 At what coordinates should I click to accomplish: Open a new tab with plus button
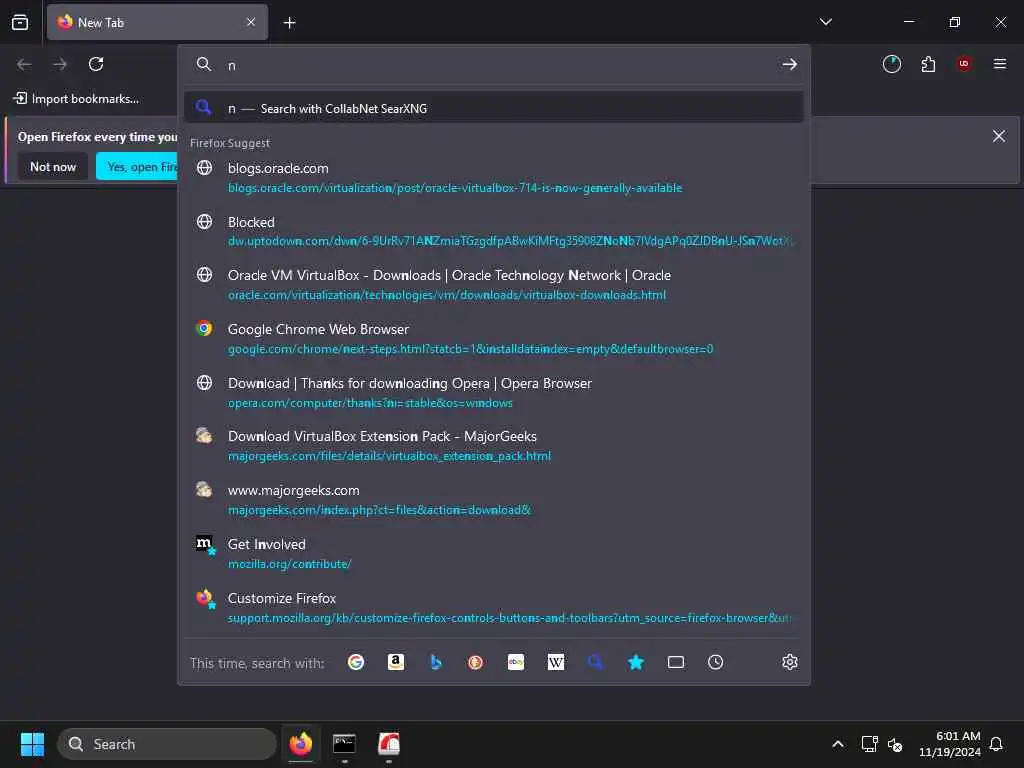pos(289,23)
